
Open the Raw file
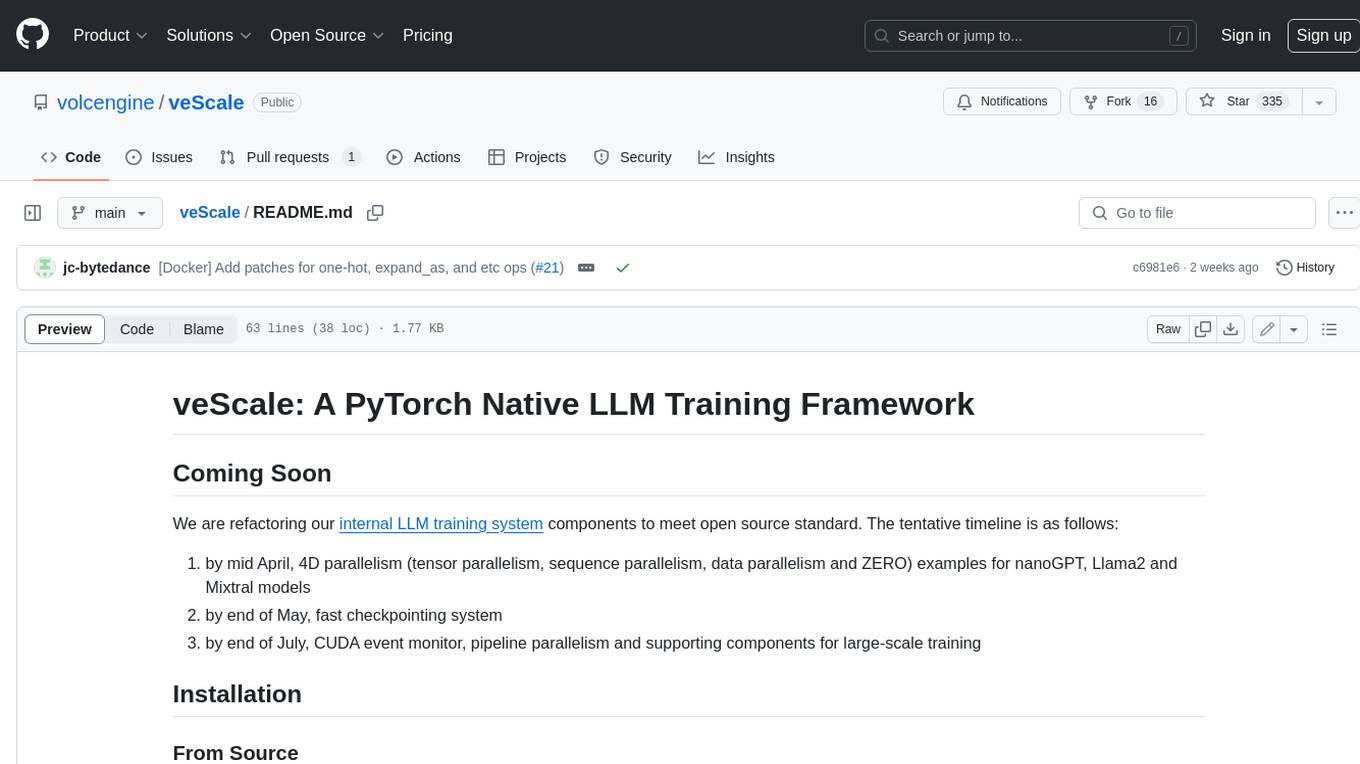pyautogui.click(x=1168, y=329)
